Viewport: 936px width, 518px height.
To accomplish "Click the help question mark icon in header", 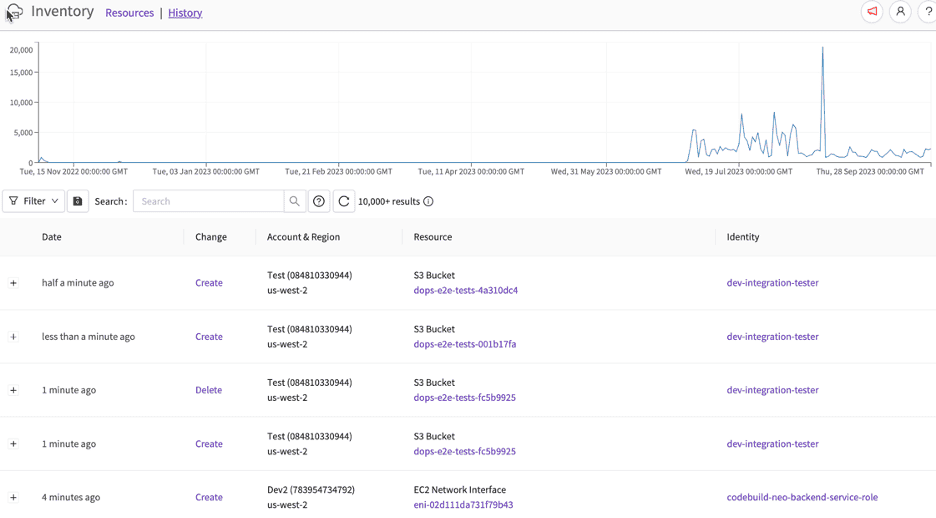I will (928, 11).
